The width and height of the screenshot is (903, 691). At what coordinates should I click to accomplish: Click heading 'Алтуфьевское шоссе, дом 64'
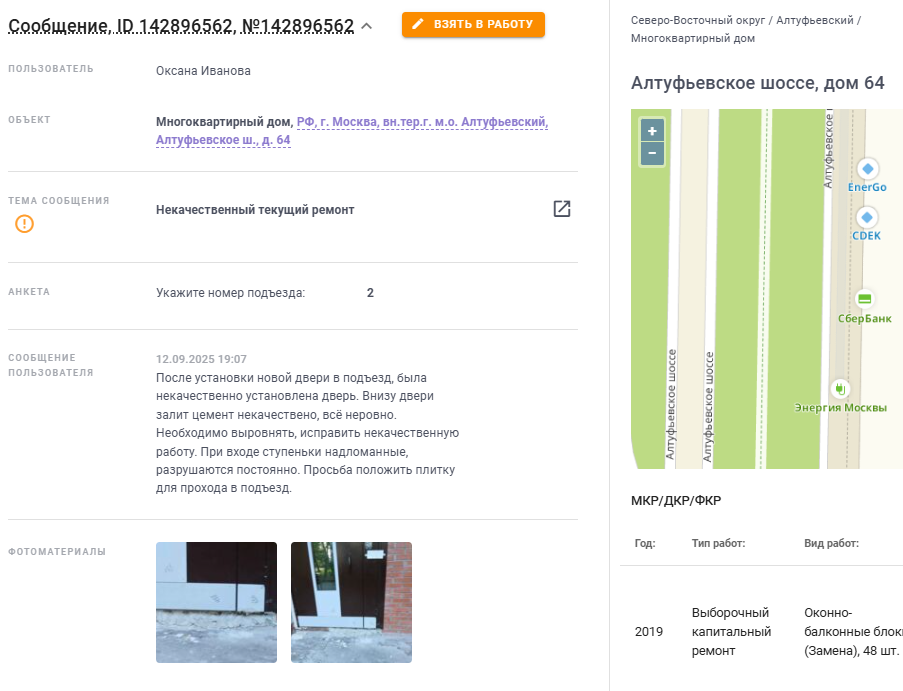click(757, 83)
